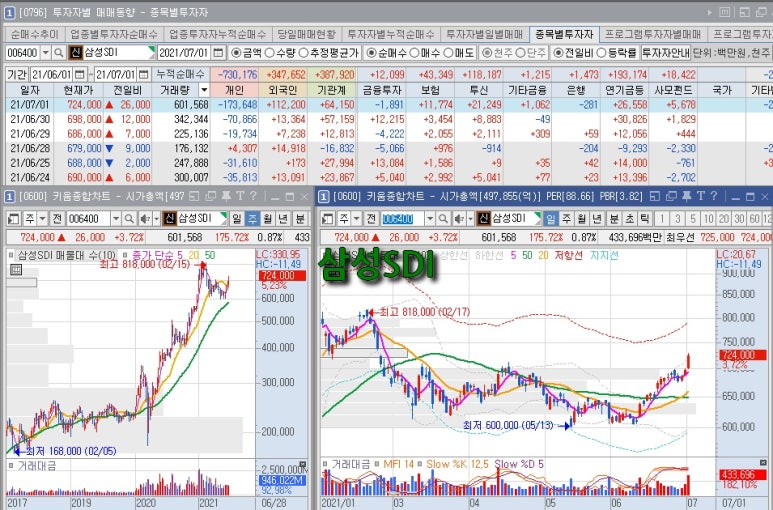Open the 주 dropdown in left chart toolbar

tap(42, 218)
